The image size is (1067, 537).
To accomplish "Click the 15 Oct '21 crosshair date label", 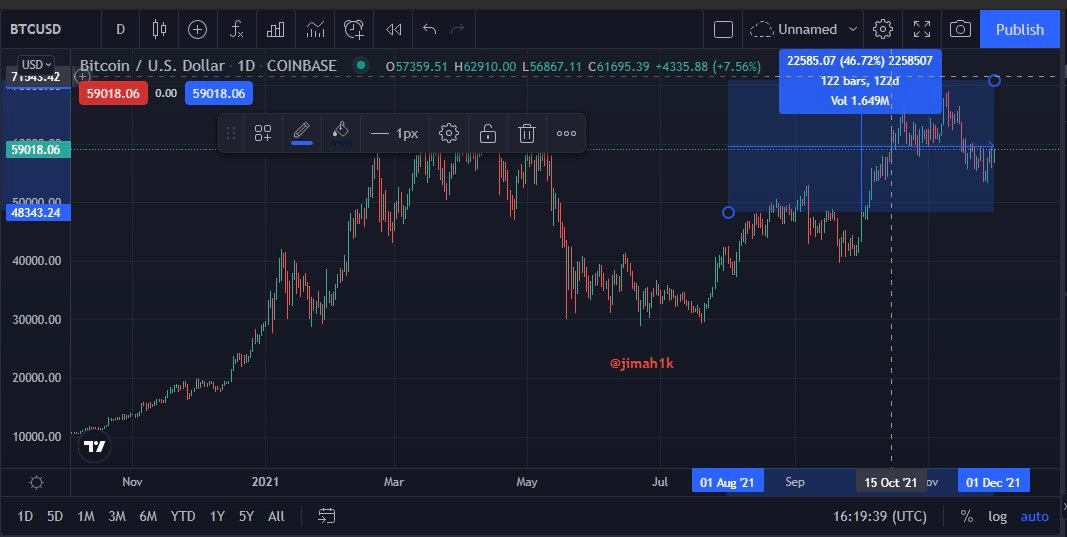I will (x=891, y=483).
